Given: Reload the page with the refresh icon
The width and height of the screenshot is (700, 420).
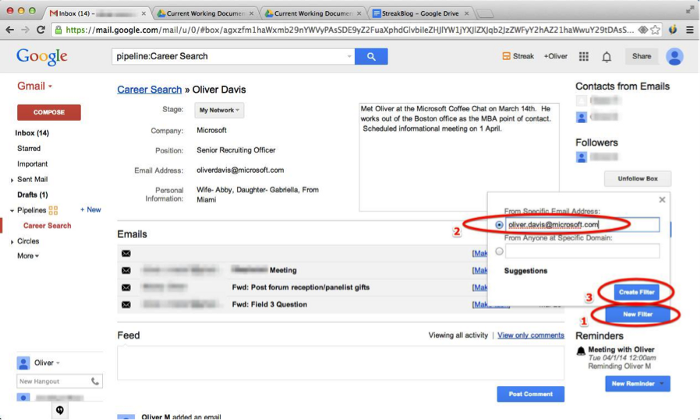Looking at the screenshot, I should point(41,30).
